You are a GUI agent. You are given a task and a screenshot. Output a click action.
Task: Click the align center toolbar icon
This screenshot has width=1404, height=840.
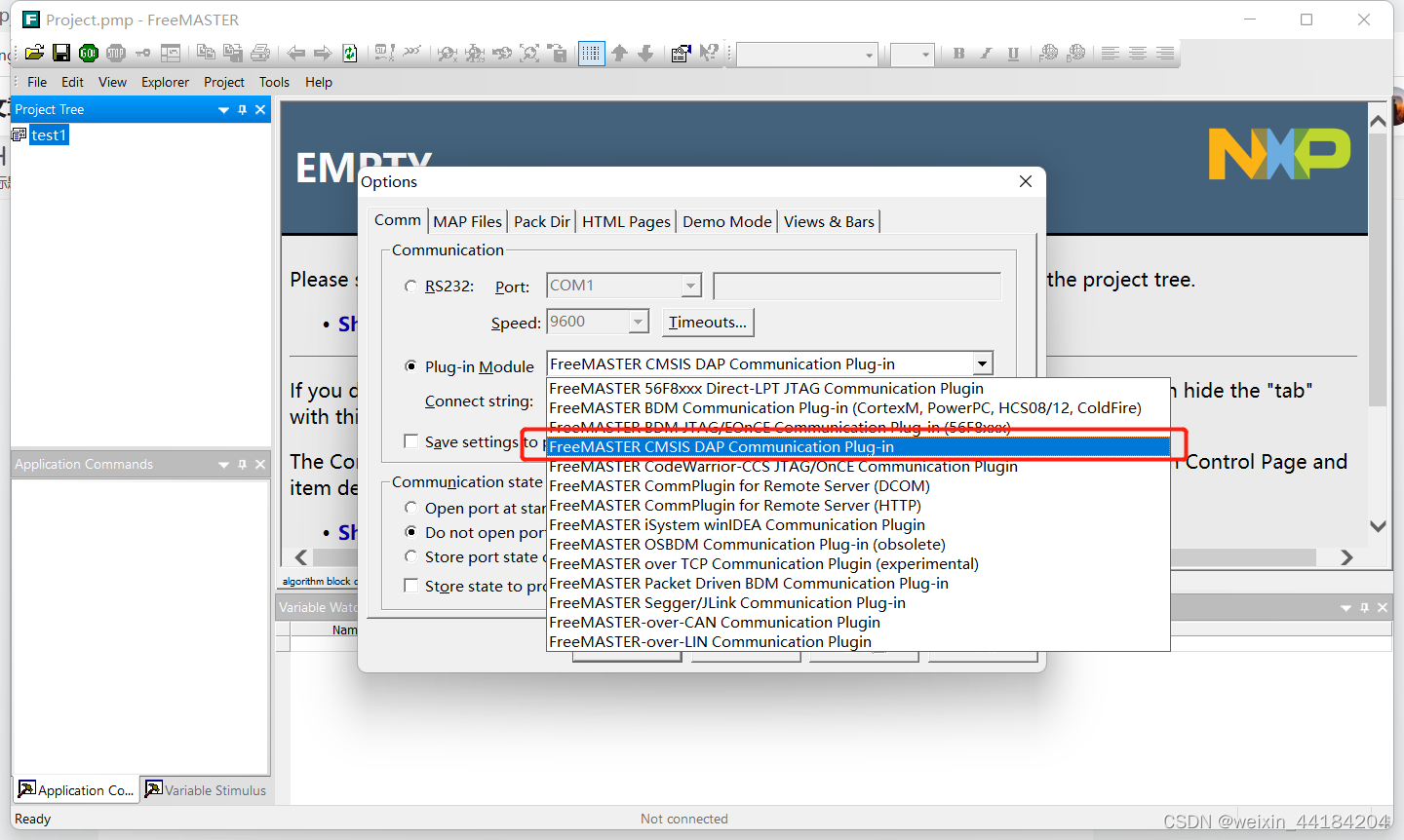pyautogui.click(x=1138, y=54)
